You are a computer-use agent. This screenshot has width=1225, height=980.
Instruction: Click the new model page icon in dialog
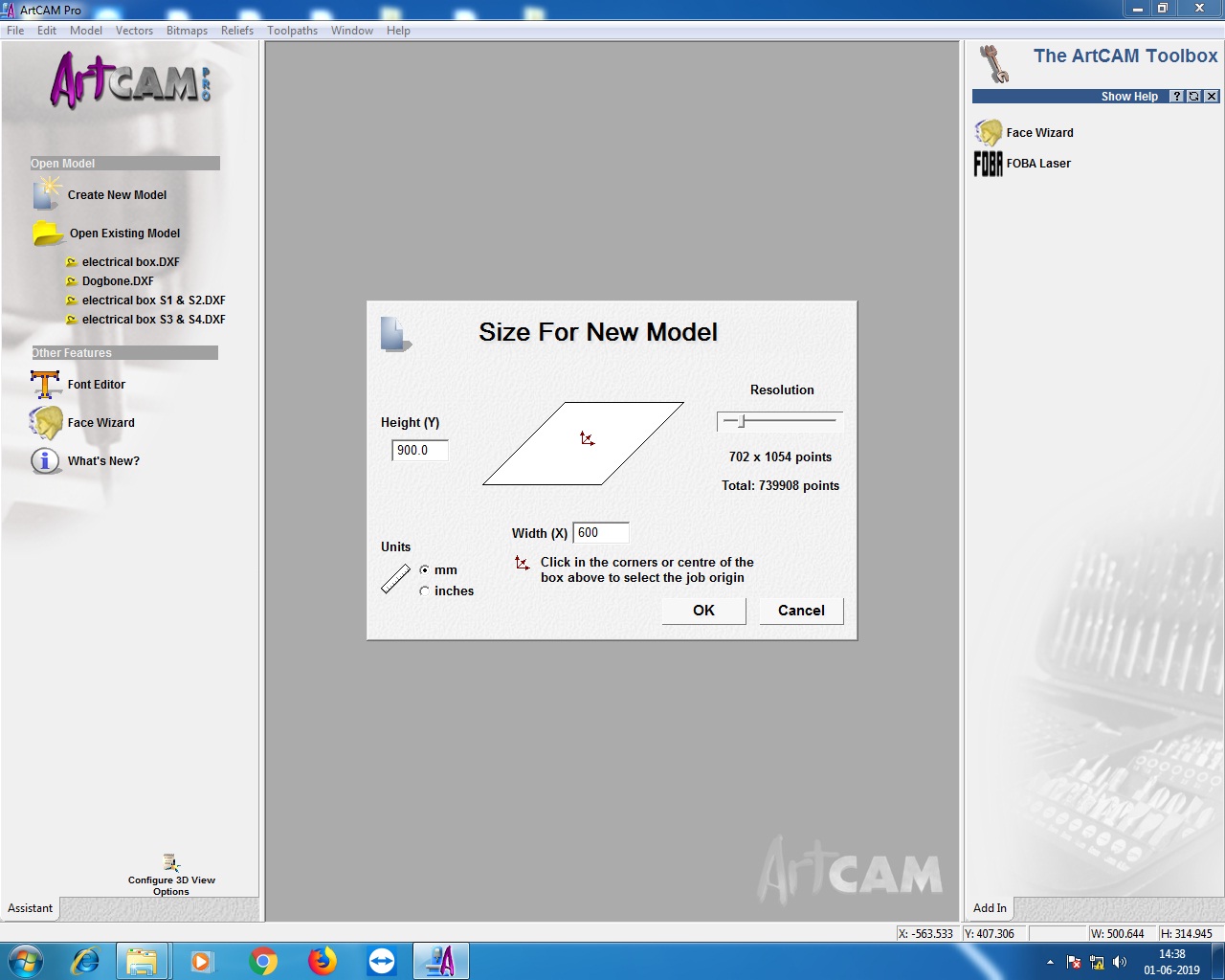(x=395, y=335)
